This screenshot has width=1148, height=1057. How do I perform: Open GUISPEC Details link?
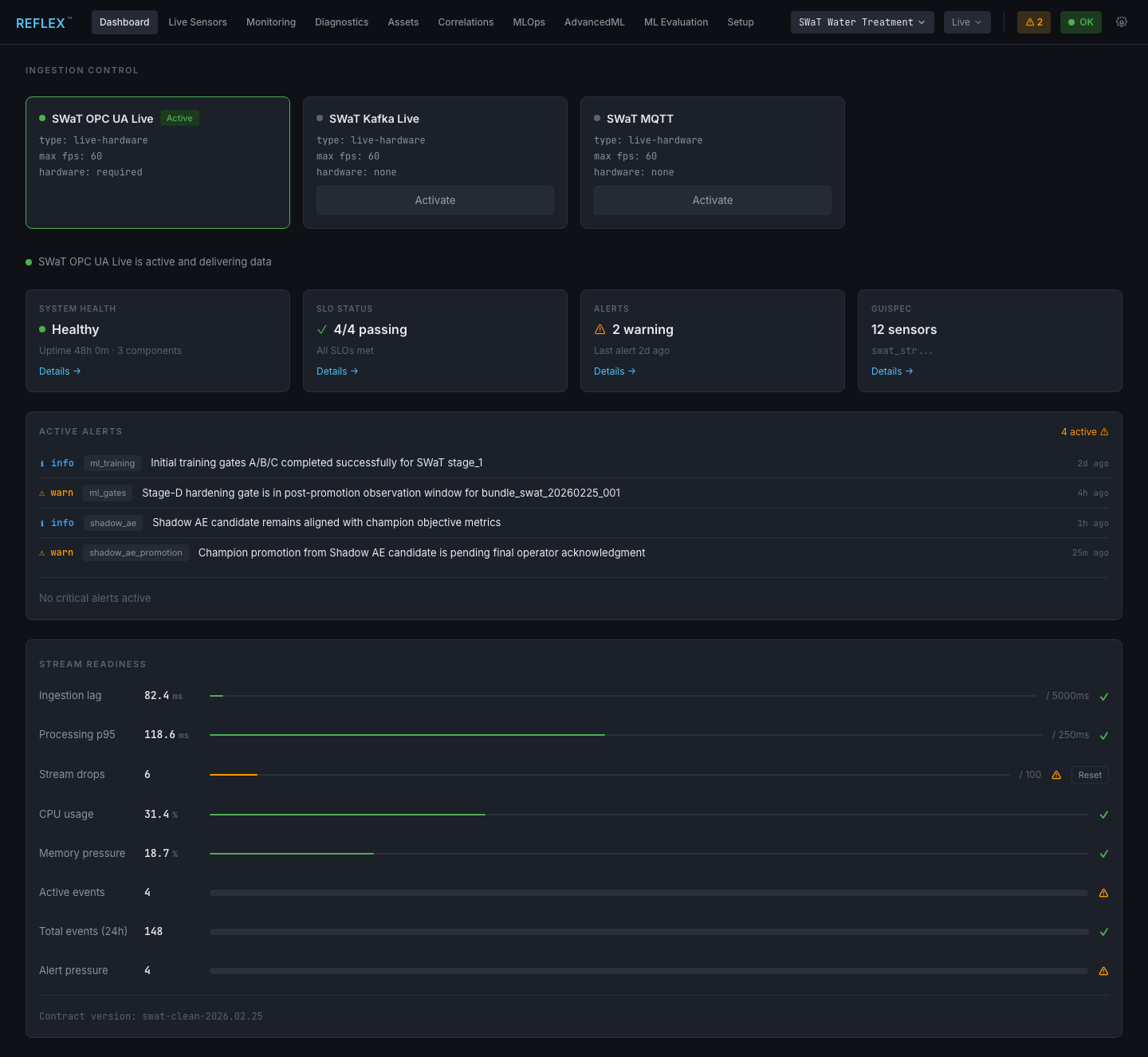pos(892,371)
